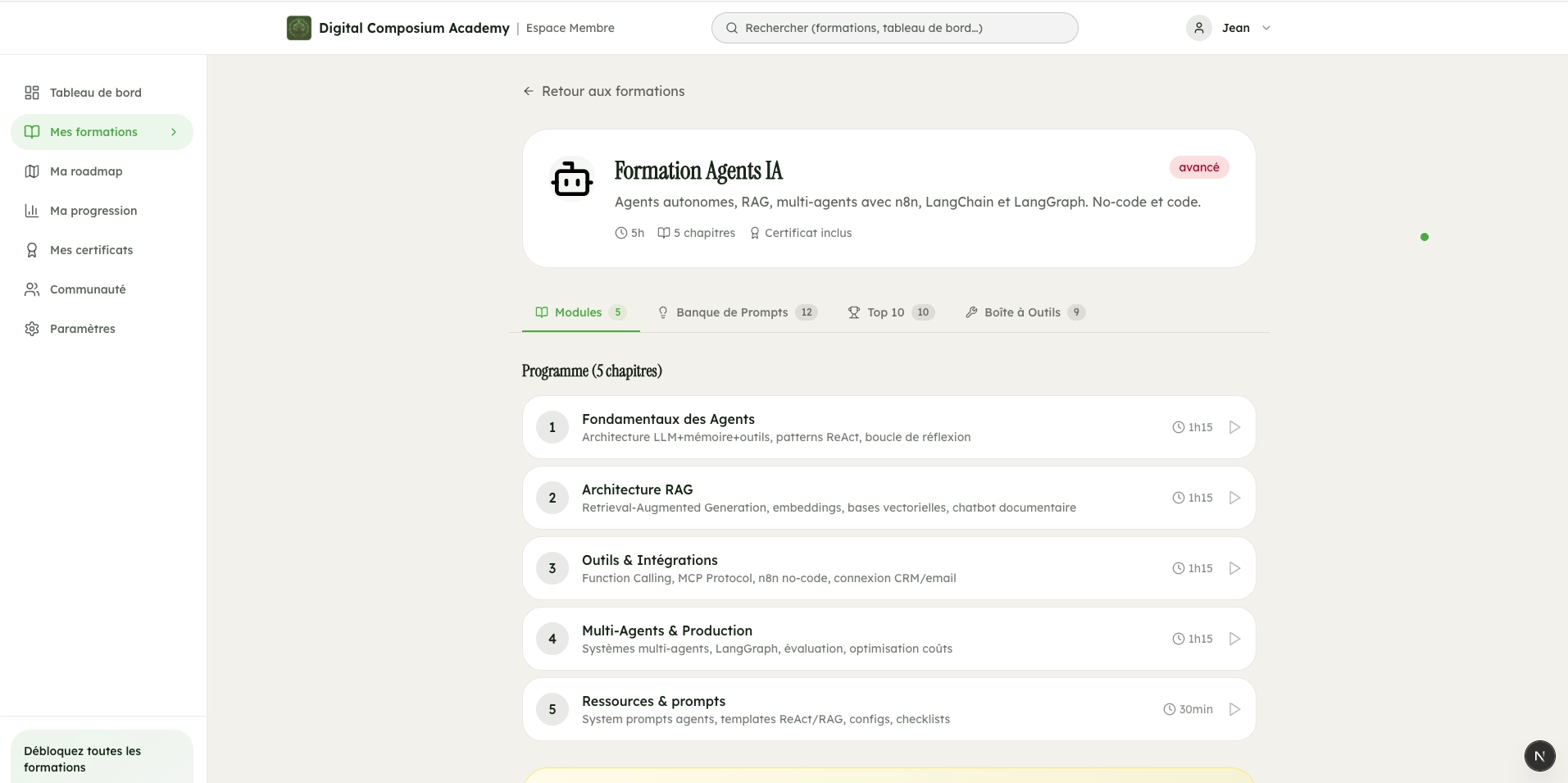Screen dimensions: 1568x783
Task: Click the Mes formations book icon
Action: 31,131
